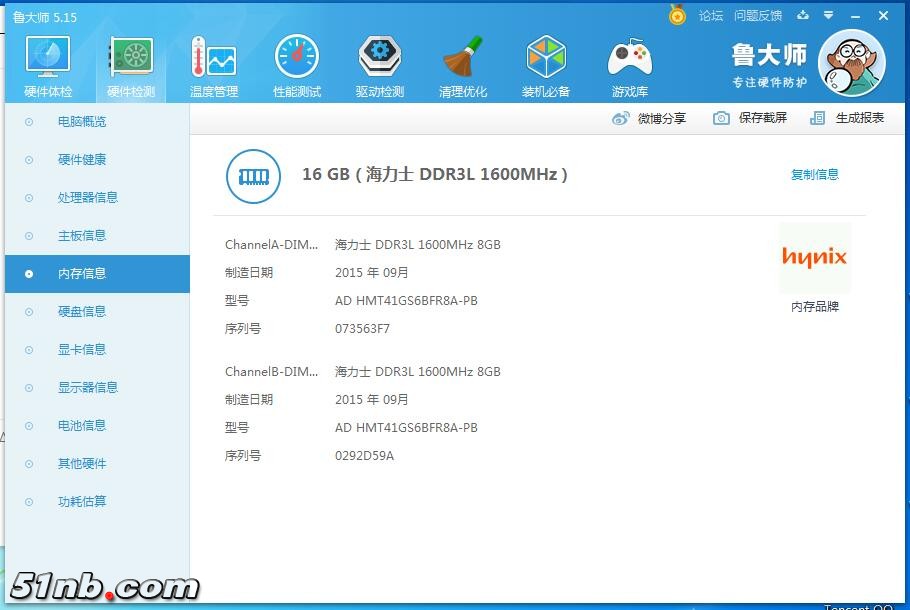Click the download tray icon in title bar

pyautogui.click(x=803, y=16)
